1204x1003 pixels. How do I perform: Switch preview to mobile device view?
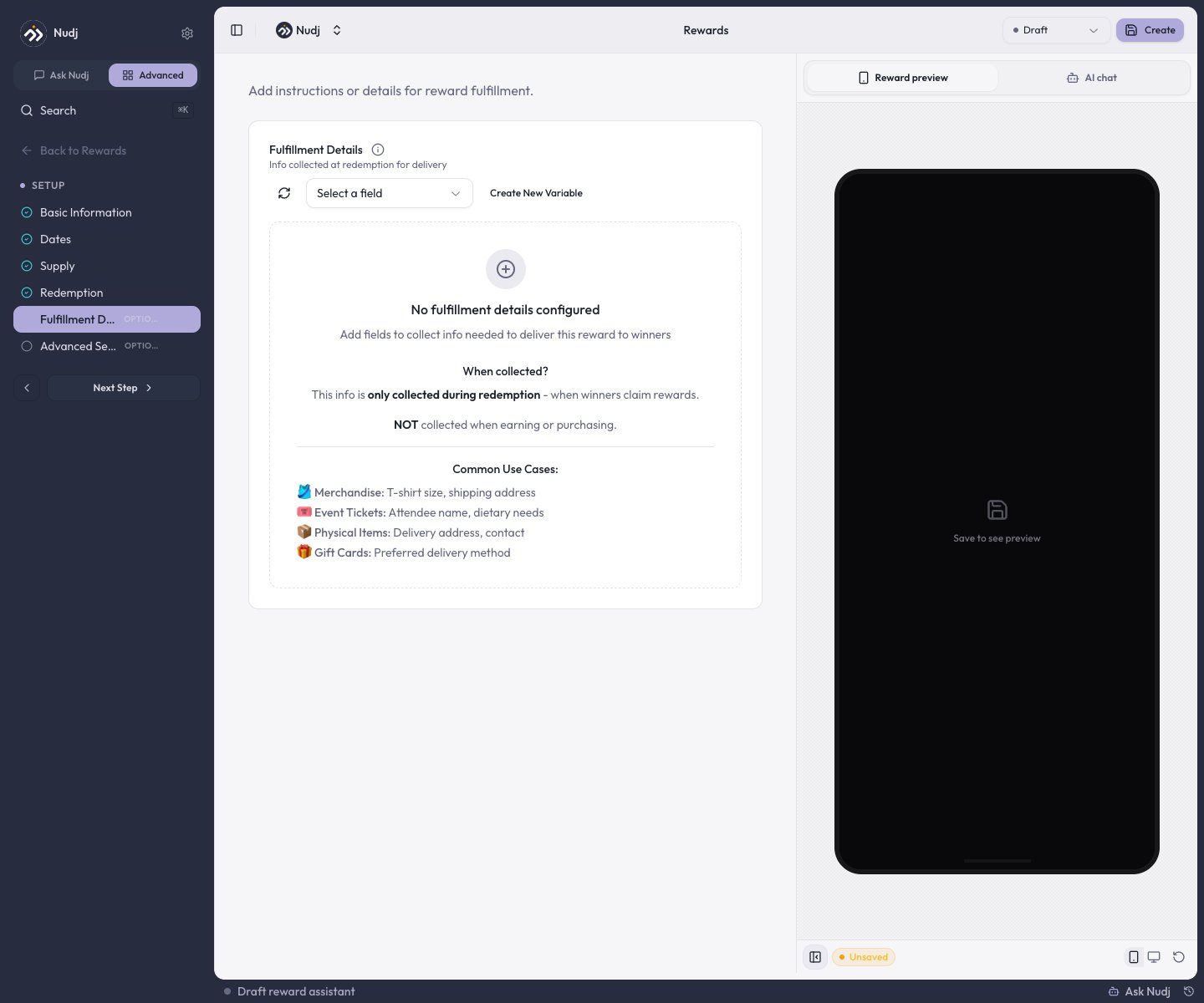coord(1134,957)
